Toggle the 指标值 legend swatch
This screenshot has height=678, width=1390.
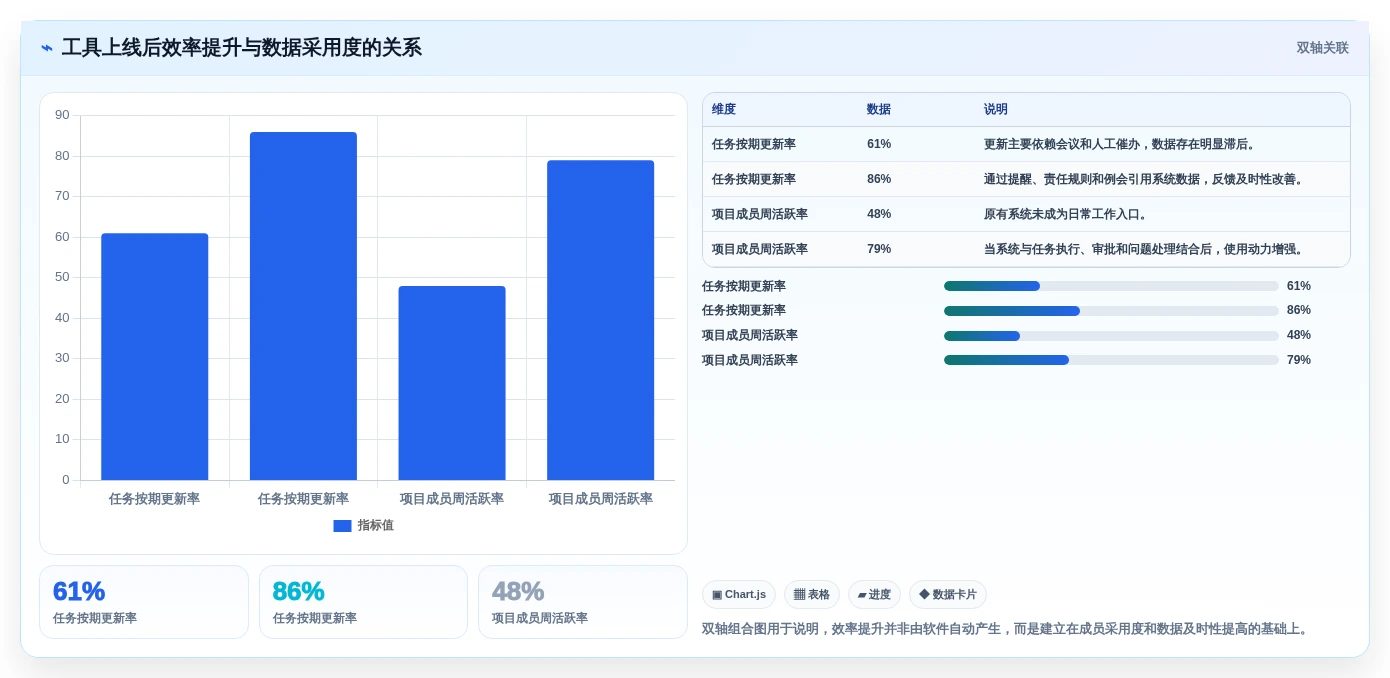[x=342, y=526]
